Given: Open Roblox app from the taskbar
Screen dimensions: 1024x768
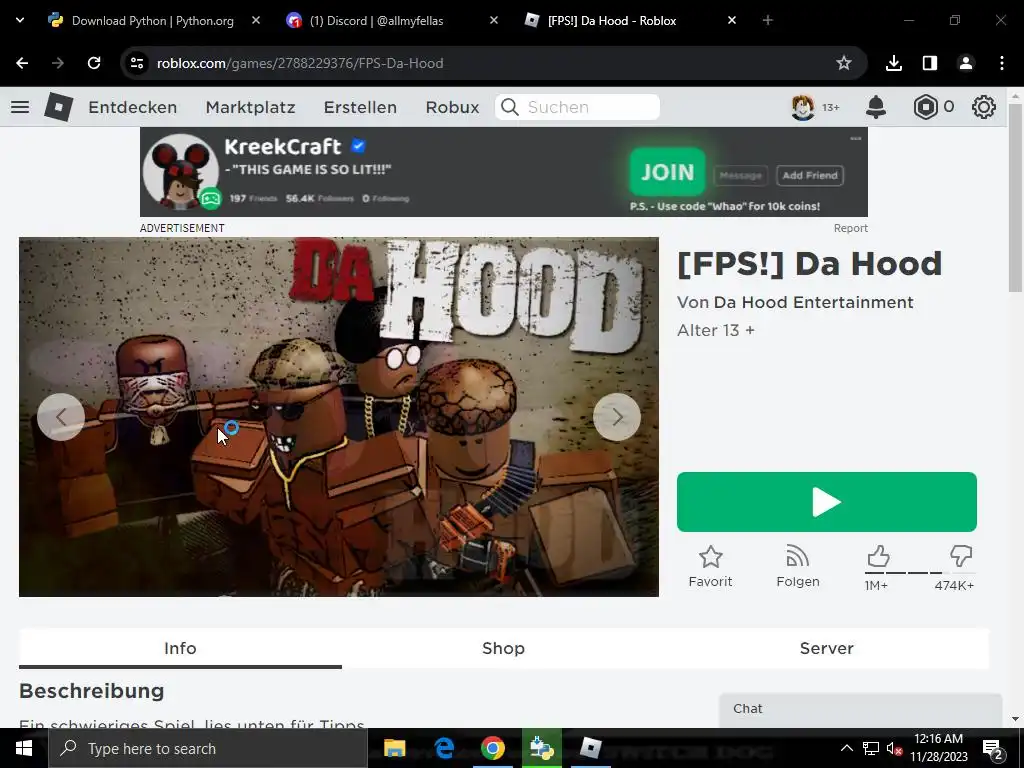Looking at the screenshot, I should point(590,748).
